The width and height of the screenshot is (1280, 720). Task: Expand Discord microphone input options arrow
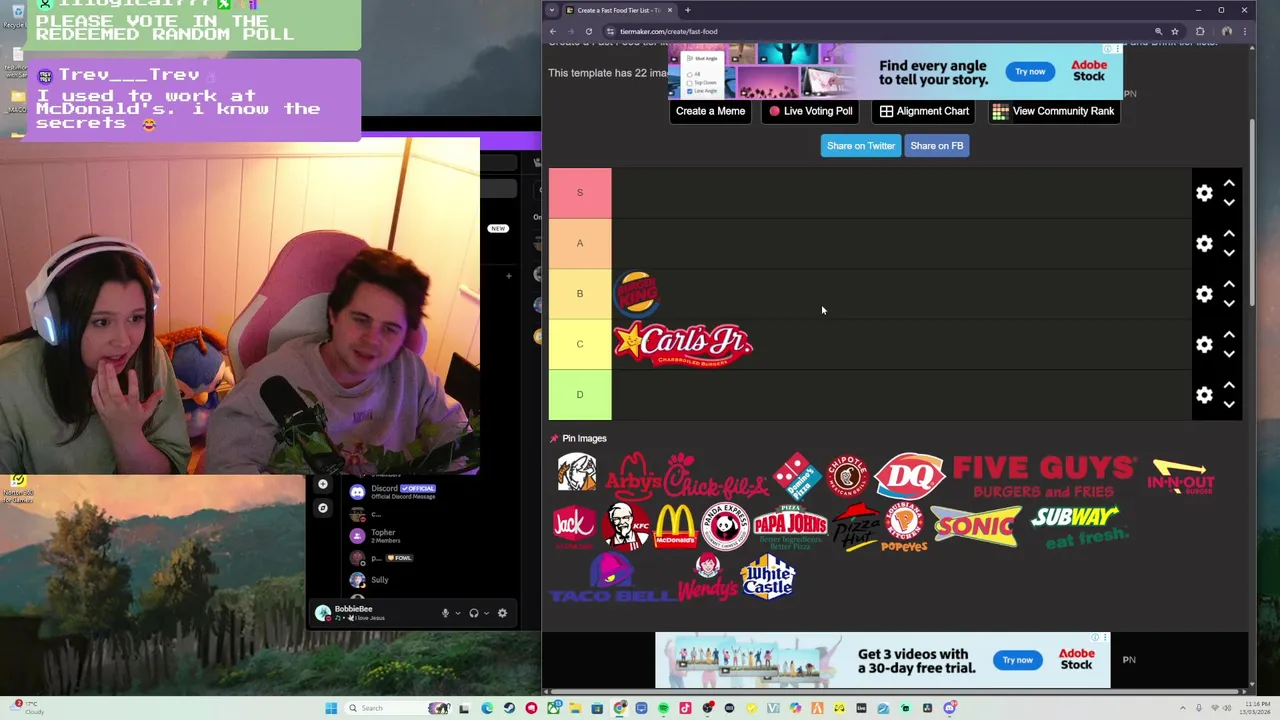(x=458, y=613)
